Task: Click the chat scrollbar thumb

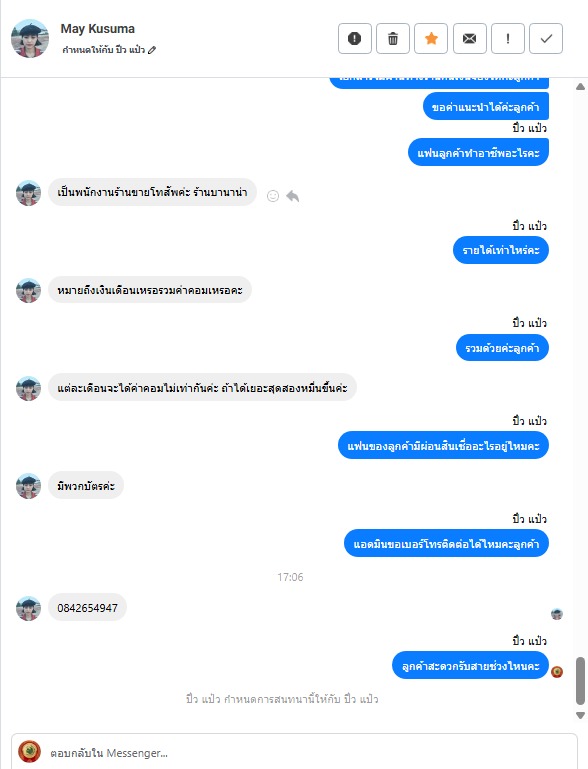Action: click(581, 681)
